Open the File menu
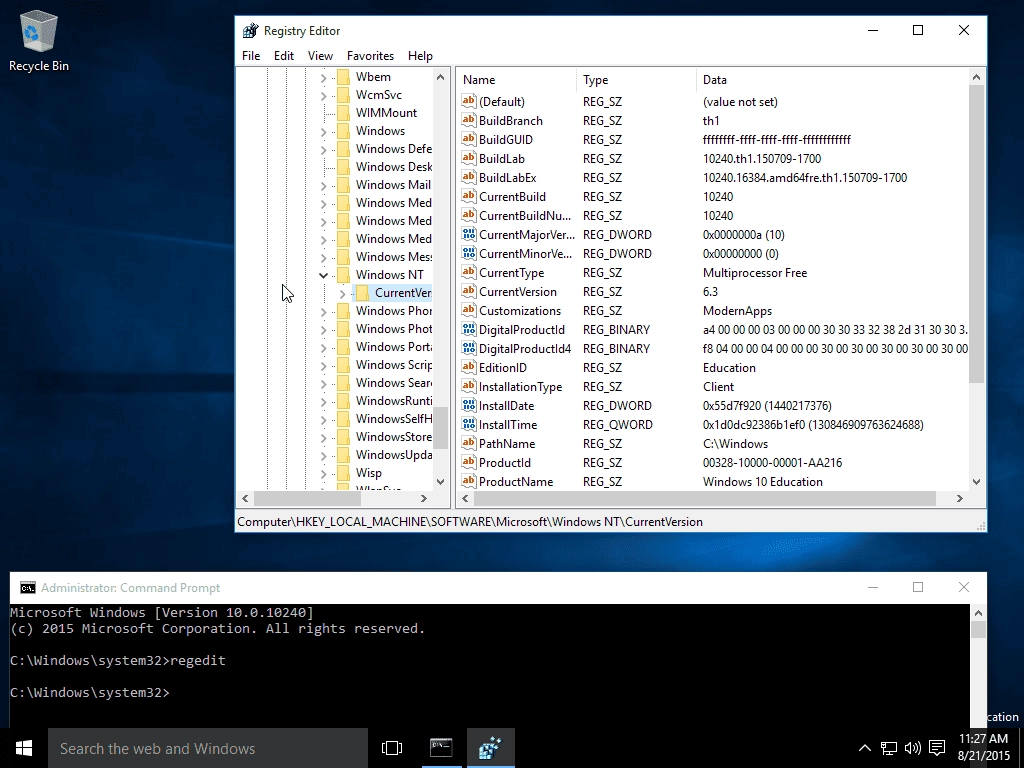Image resolution: width=1024 pixels, height=768 pixels. click(251, 56)
